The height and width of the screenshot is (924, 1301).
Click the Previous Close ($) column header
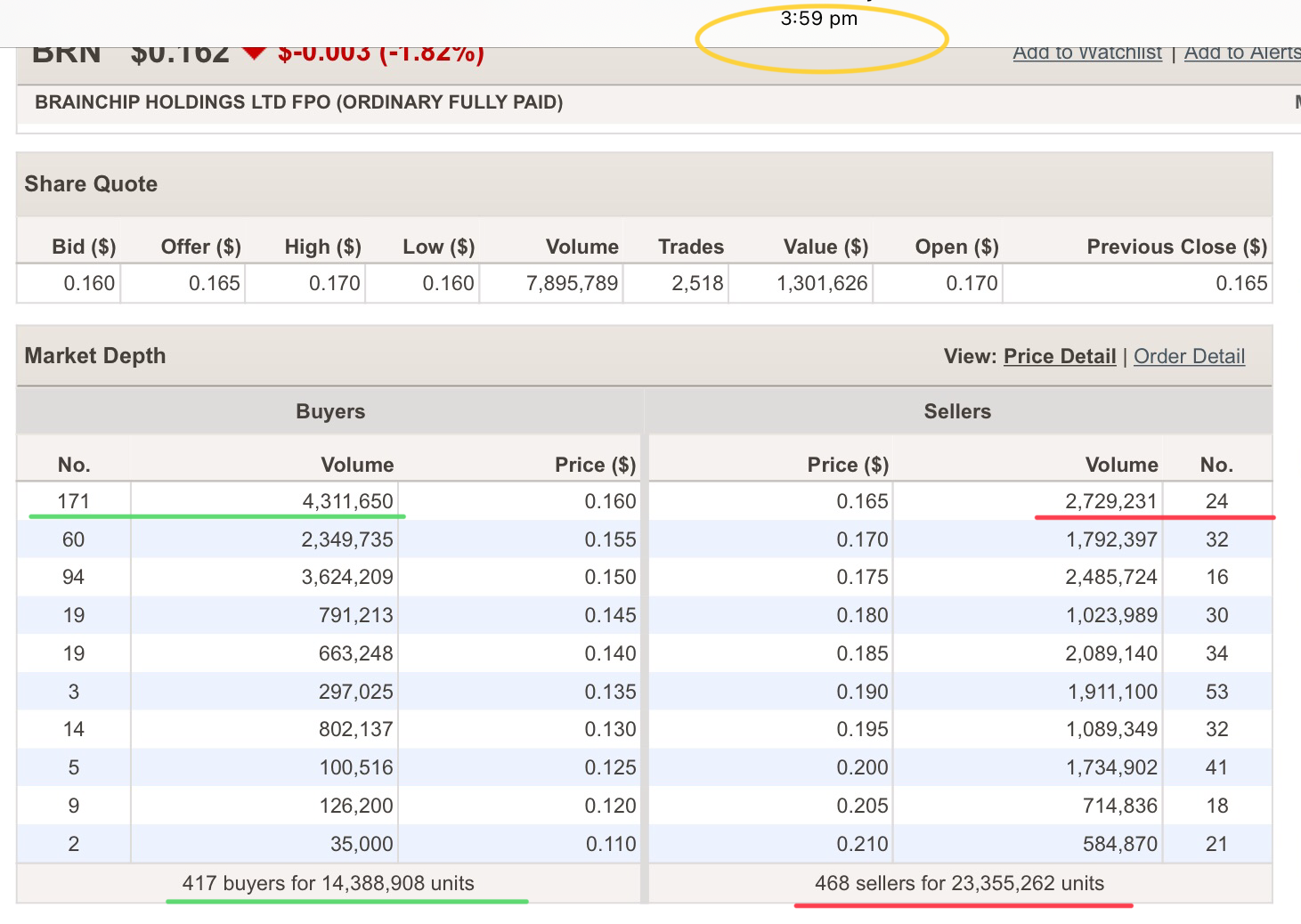[x=1175, y=247]
